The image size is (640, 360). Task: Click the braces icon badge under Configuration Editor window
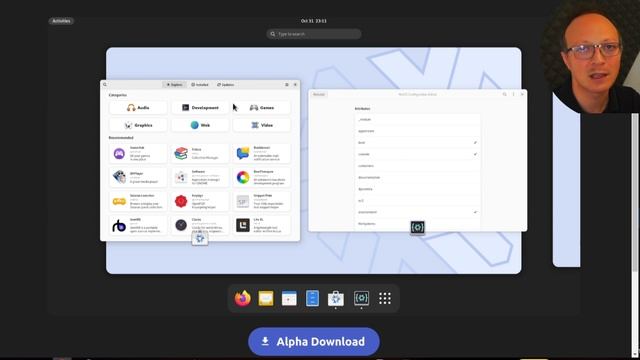pyautogui.click(x=417, y=227)
